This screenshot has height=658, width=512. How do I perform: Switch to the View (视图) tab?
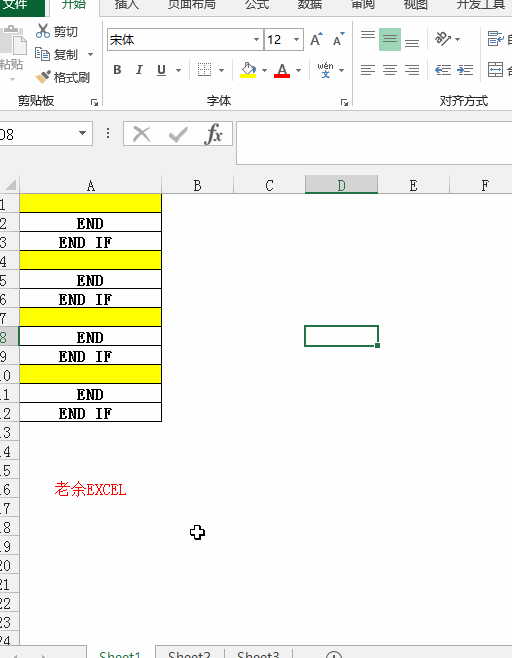pos(416,5)
